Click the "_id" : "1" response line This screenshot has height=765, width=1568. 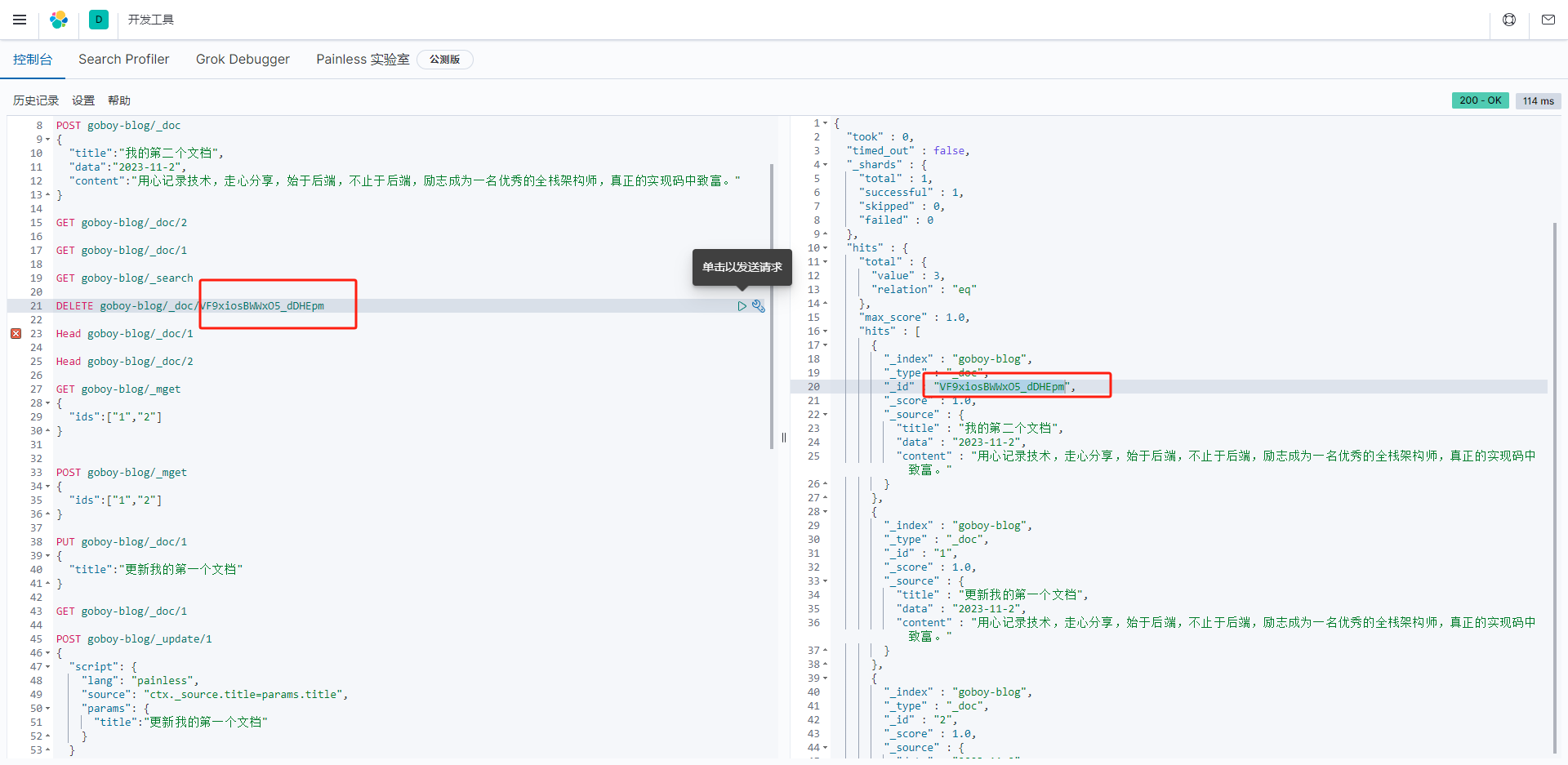[920, 554]
